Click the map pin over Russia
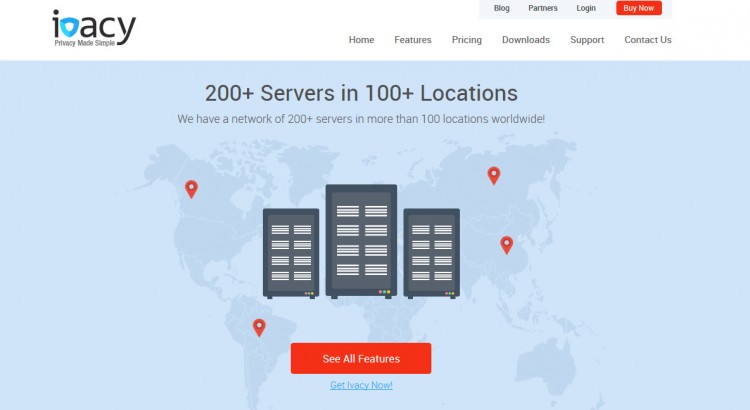This screenshot has height=410, width=750. [494, 176]
